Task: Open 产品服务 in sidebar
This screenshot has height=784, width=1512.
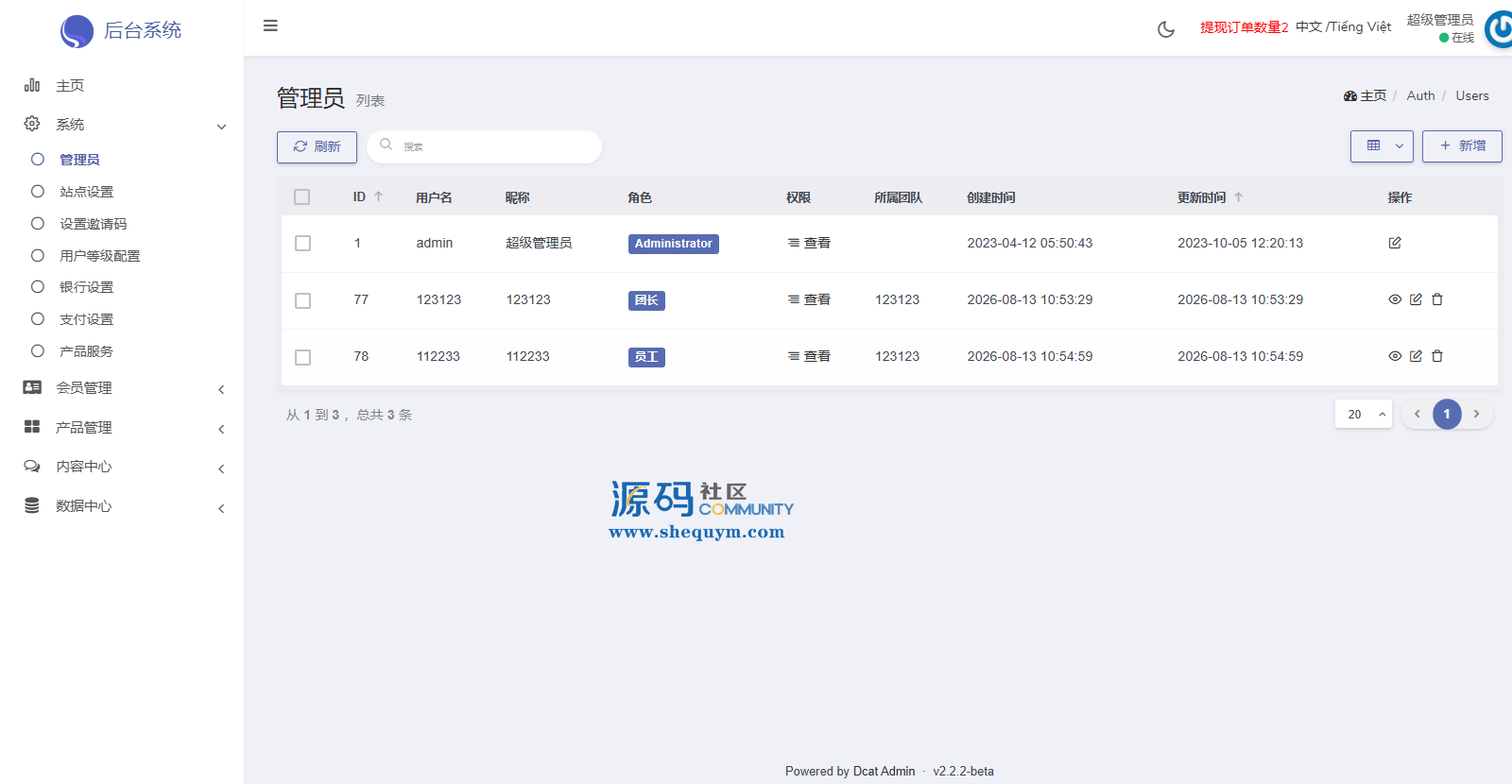Action: (x=86, y=351)
